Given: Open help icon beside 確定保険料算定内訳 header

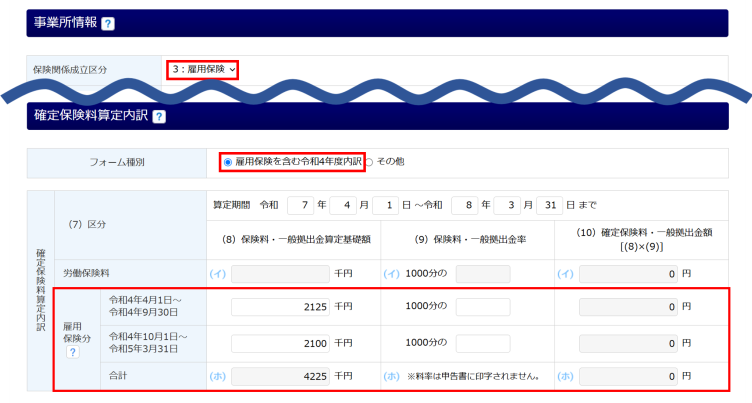Looking at the screenshot, I should click(x=159, y=117).
